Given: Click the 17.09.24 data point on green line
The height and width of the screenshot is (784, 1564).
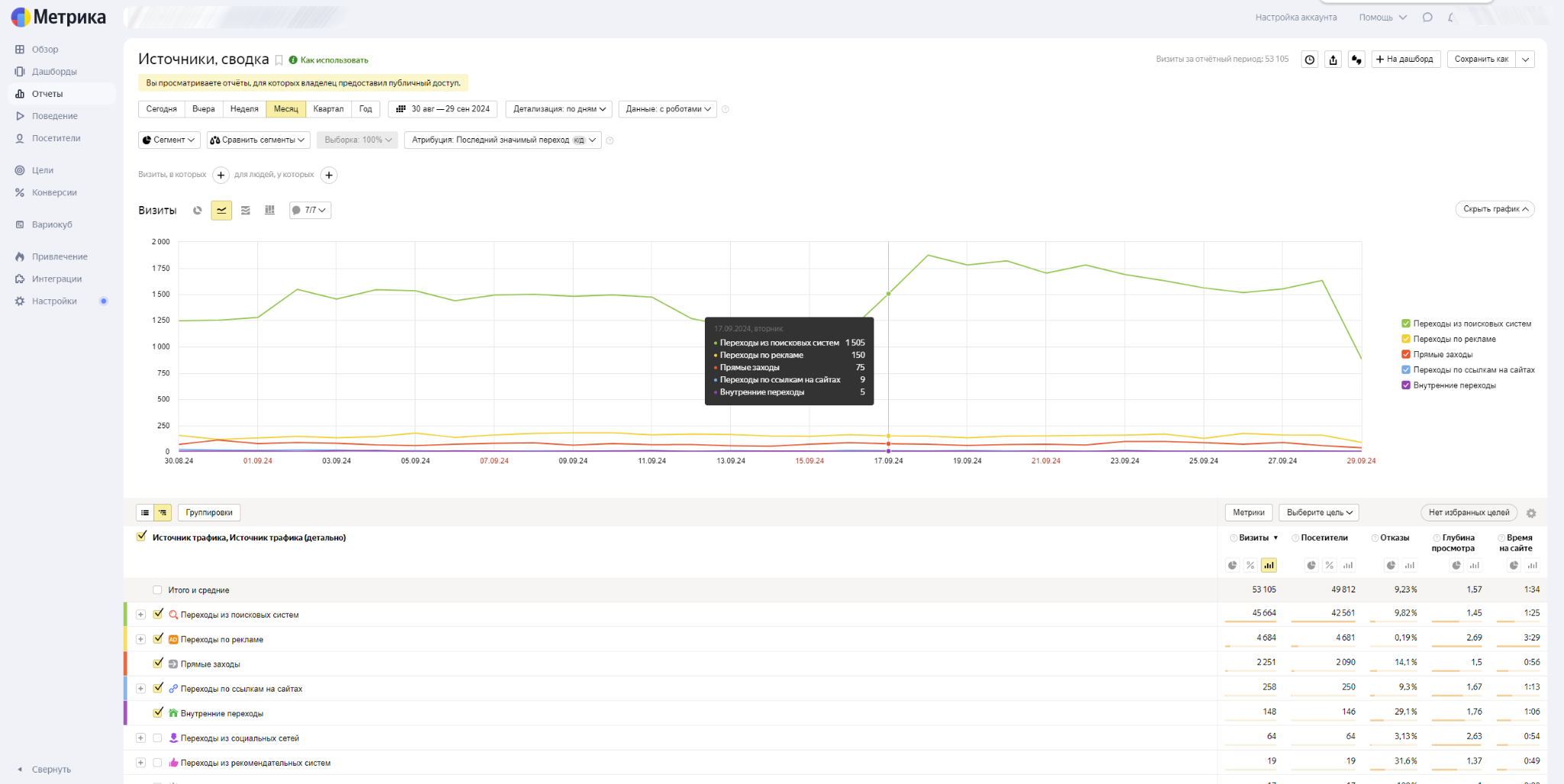Looking at the screenshot, I should pos(888,294).
